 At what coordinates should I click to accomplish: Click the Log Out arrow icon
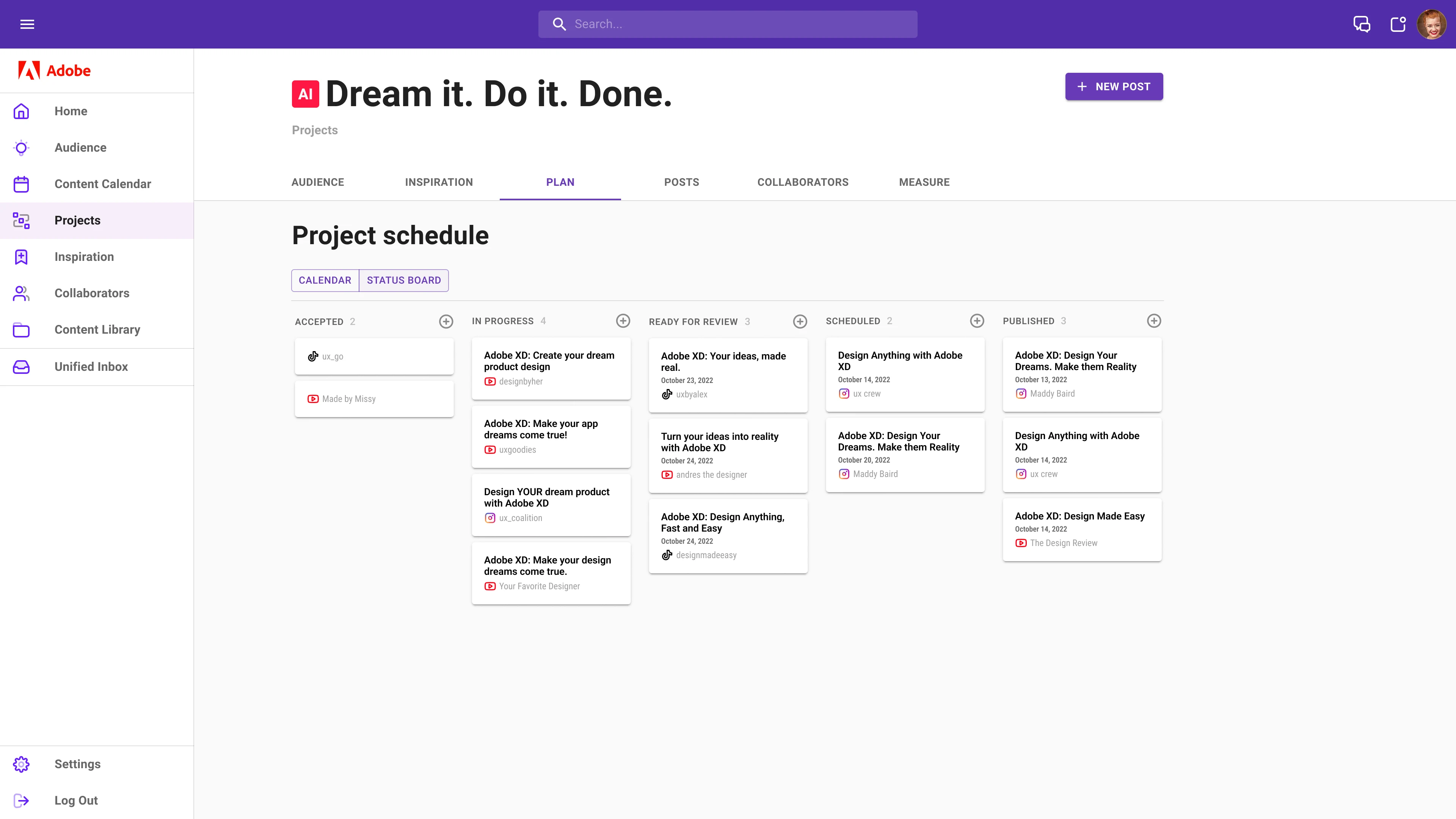point(22,800)
